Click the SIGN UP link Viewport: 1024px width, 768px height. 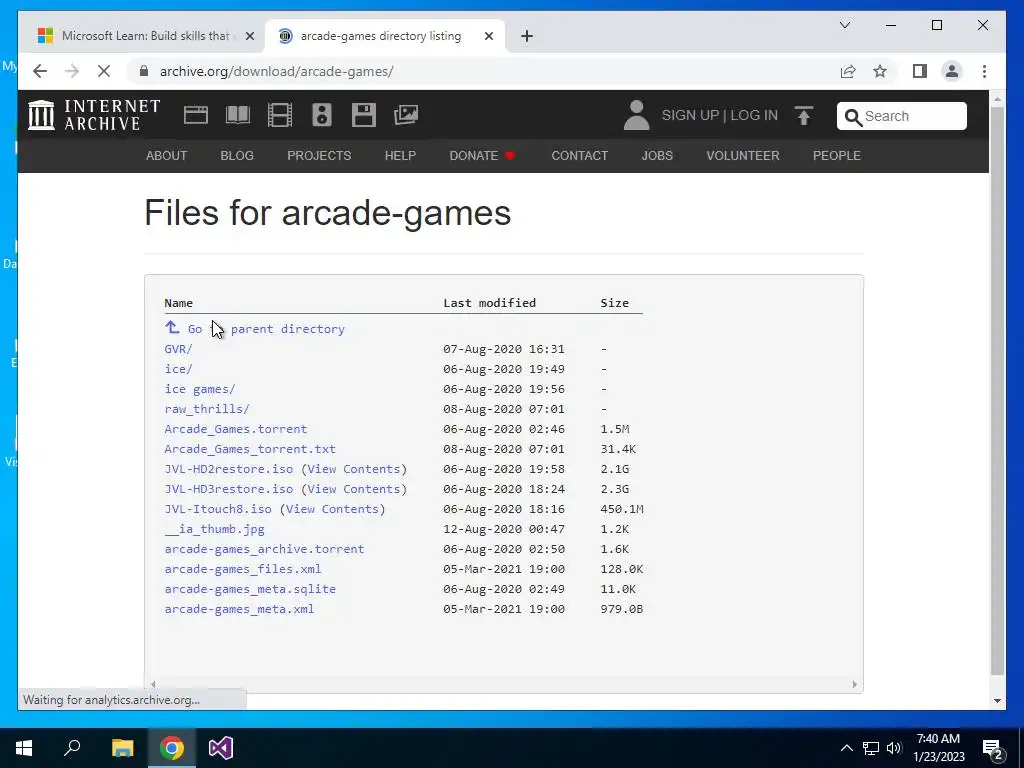[690, 115]
